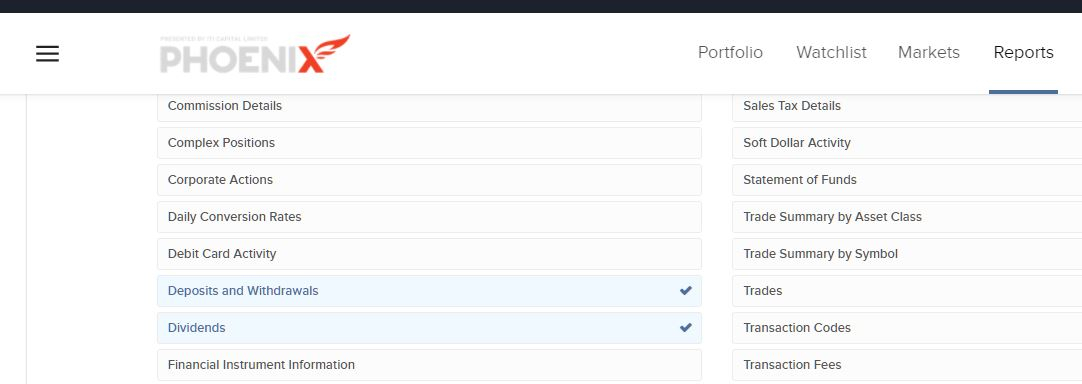Viewport: 1082px width, 384px height.
Task: Select Trade Summary by Asset Class
Action: click(907, 217)
